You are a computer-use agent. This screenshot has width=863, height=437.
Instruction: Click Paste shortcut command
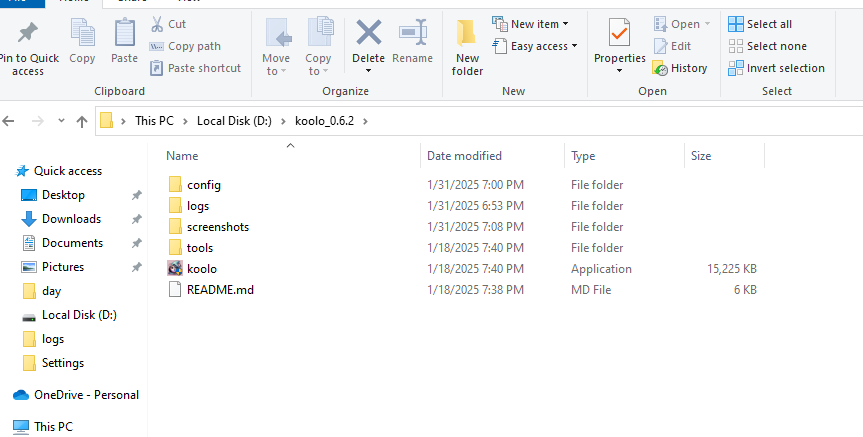[195, 68]
